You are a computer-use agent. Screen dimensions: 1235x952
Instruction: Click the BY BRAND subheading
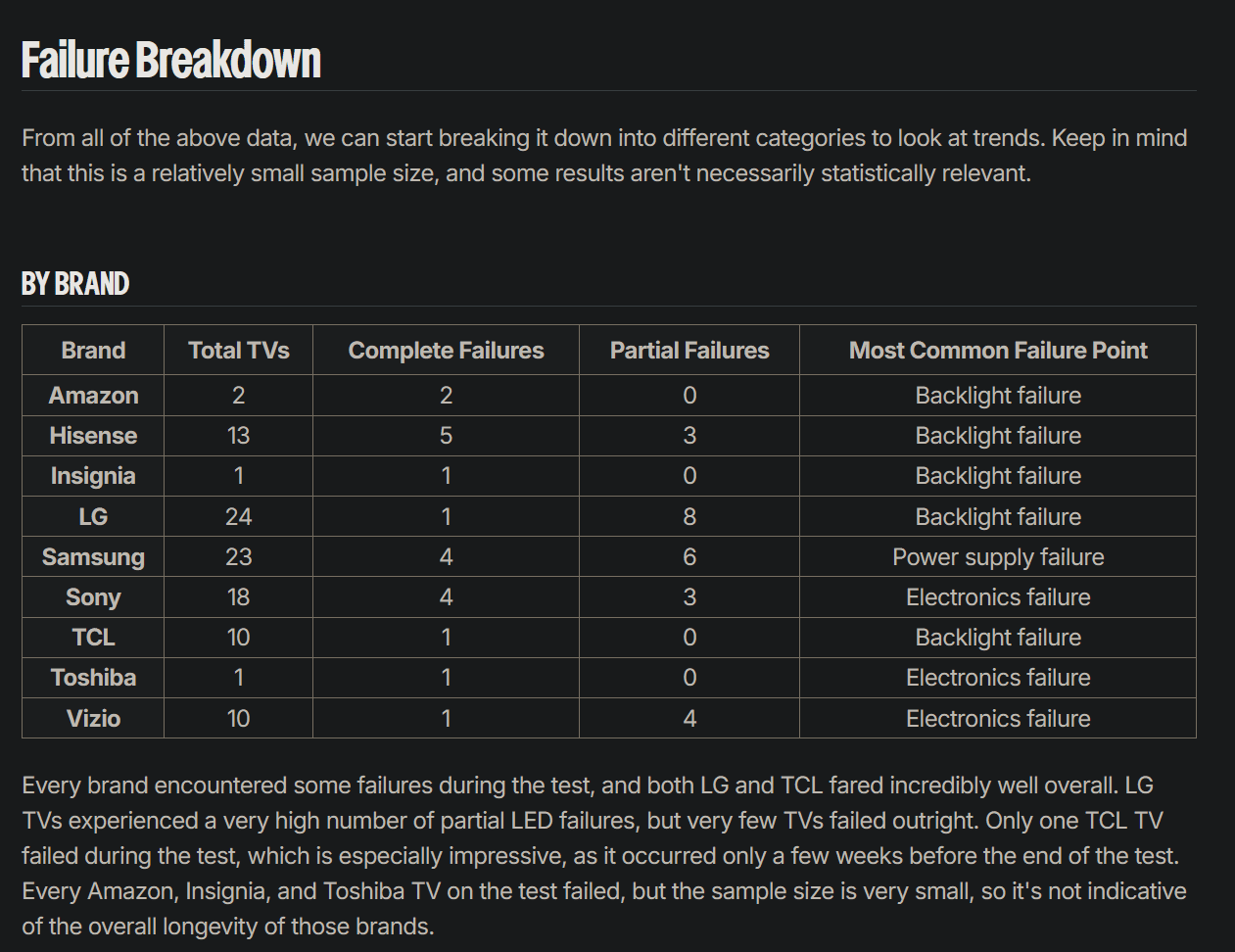75,284
